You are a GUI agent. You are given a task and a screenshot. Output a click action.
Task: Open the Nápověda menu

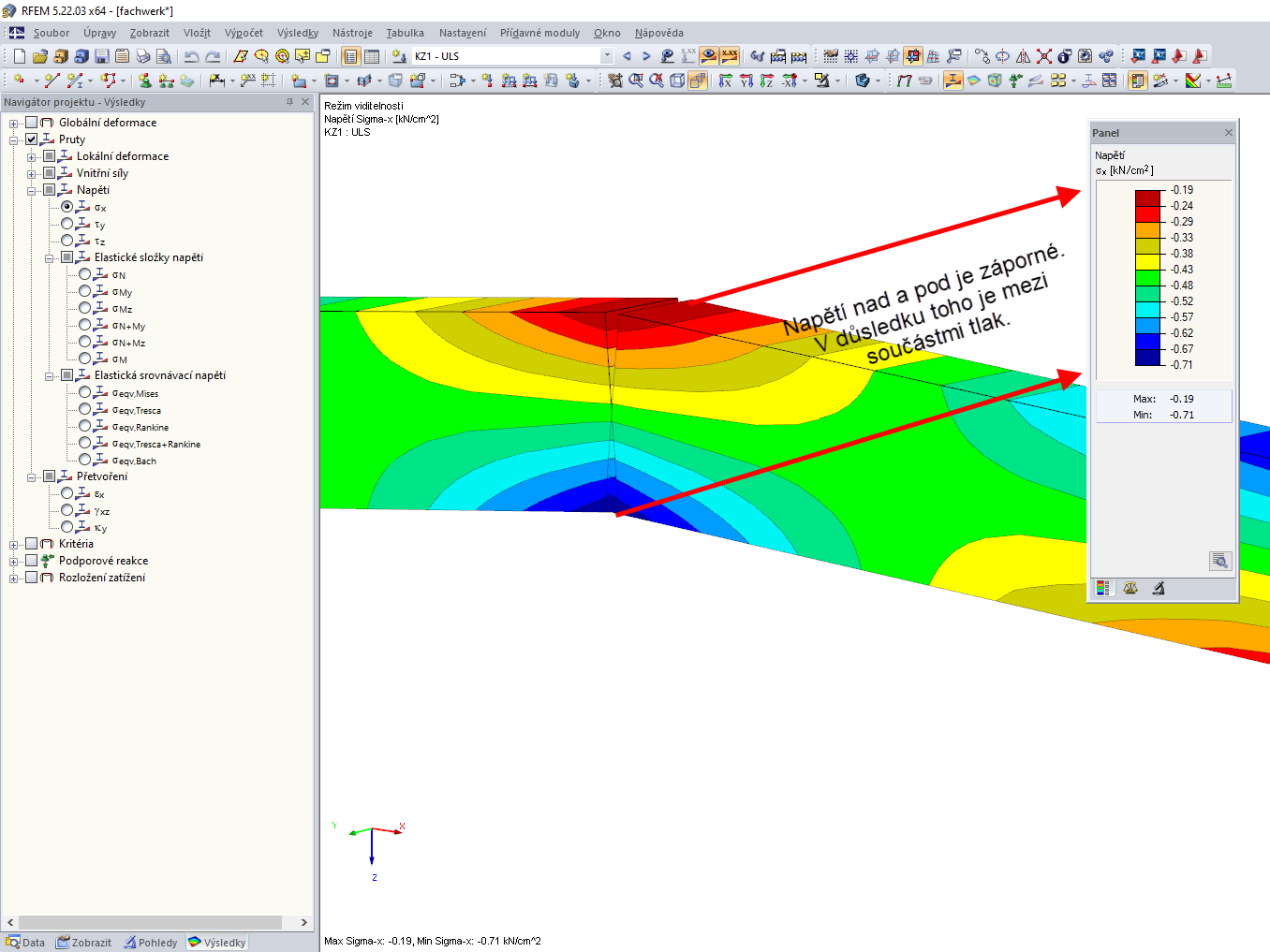click(658, 33)
